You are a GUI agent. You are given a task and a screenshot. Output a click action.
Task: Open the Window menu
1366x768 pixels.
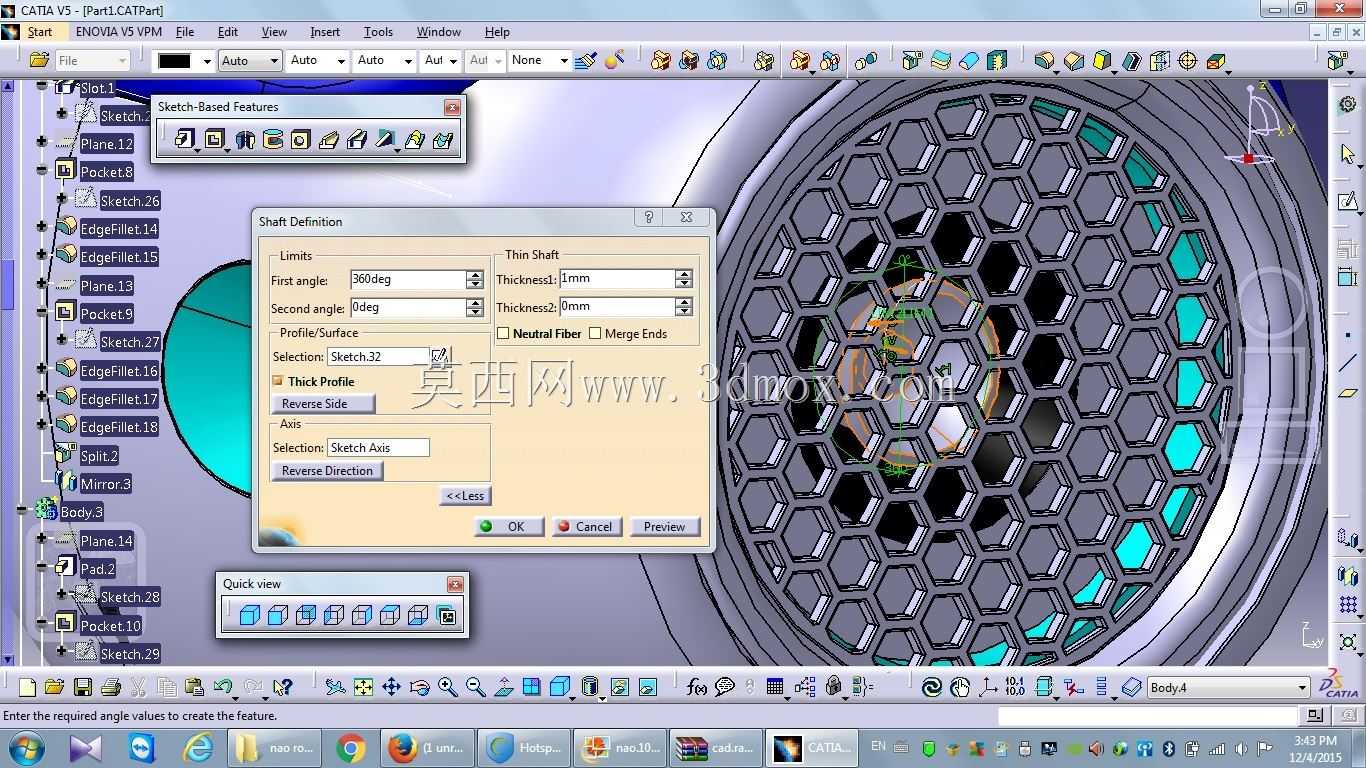[x=439, y=32]
